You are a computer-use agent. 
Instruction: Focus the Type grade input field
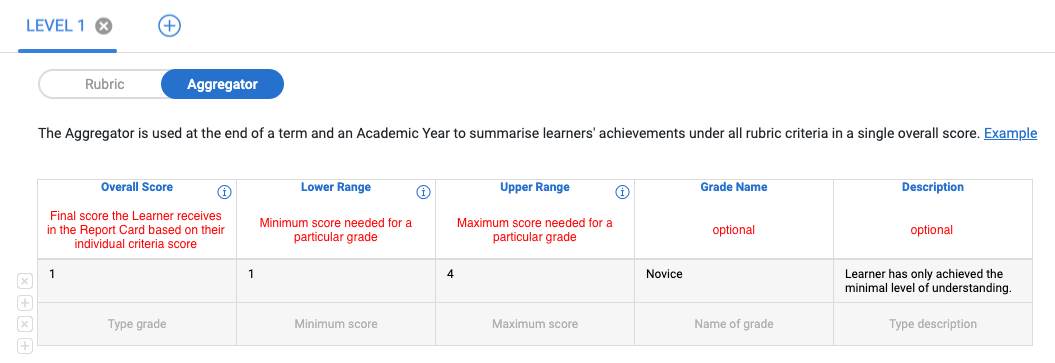pos(137,324)
